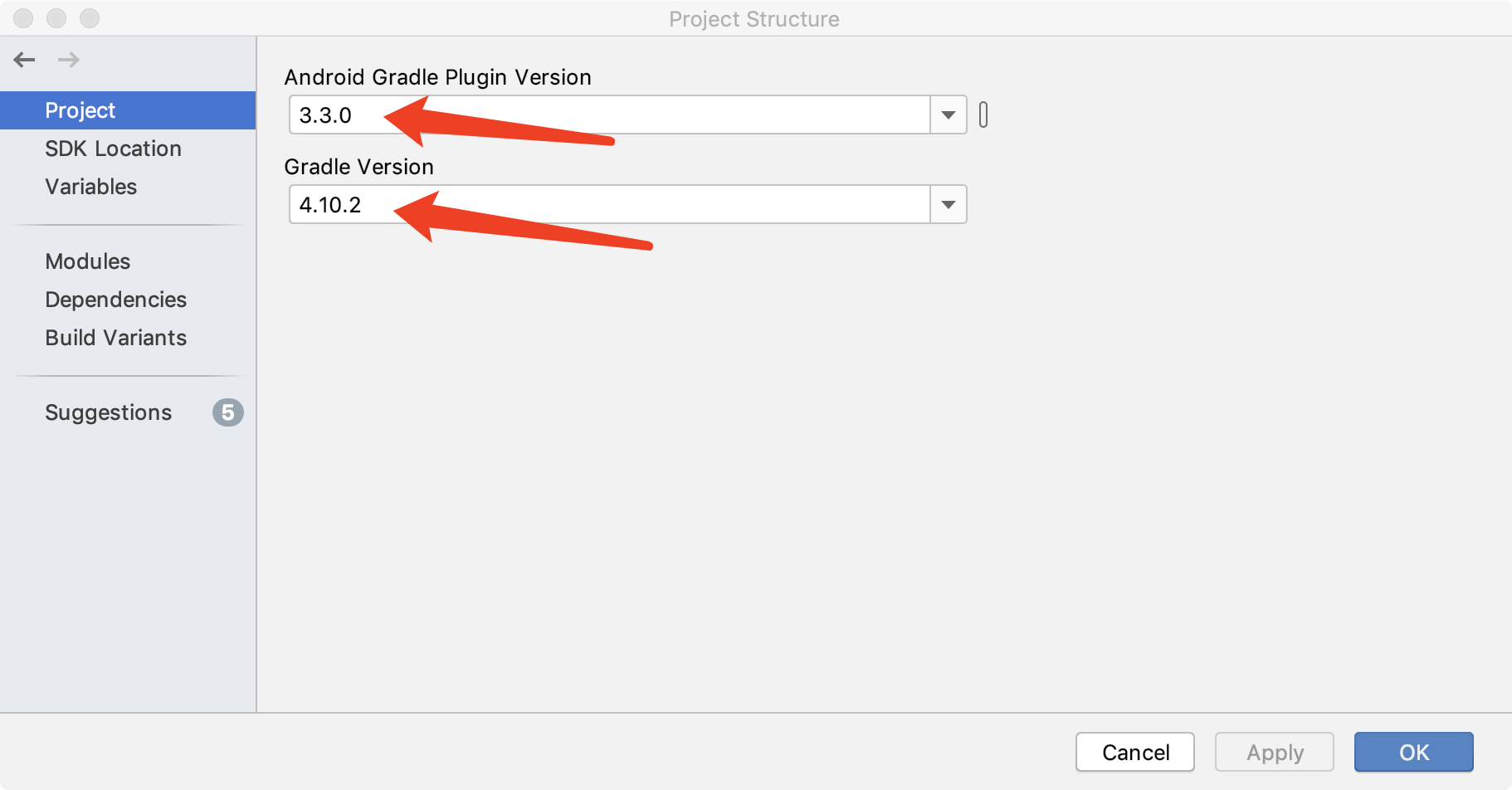Viewport: 1512px width, 790px height.
Task: Click the red close window button
Action: [x=23, y=18]
